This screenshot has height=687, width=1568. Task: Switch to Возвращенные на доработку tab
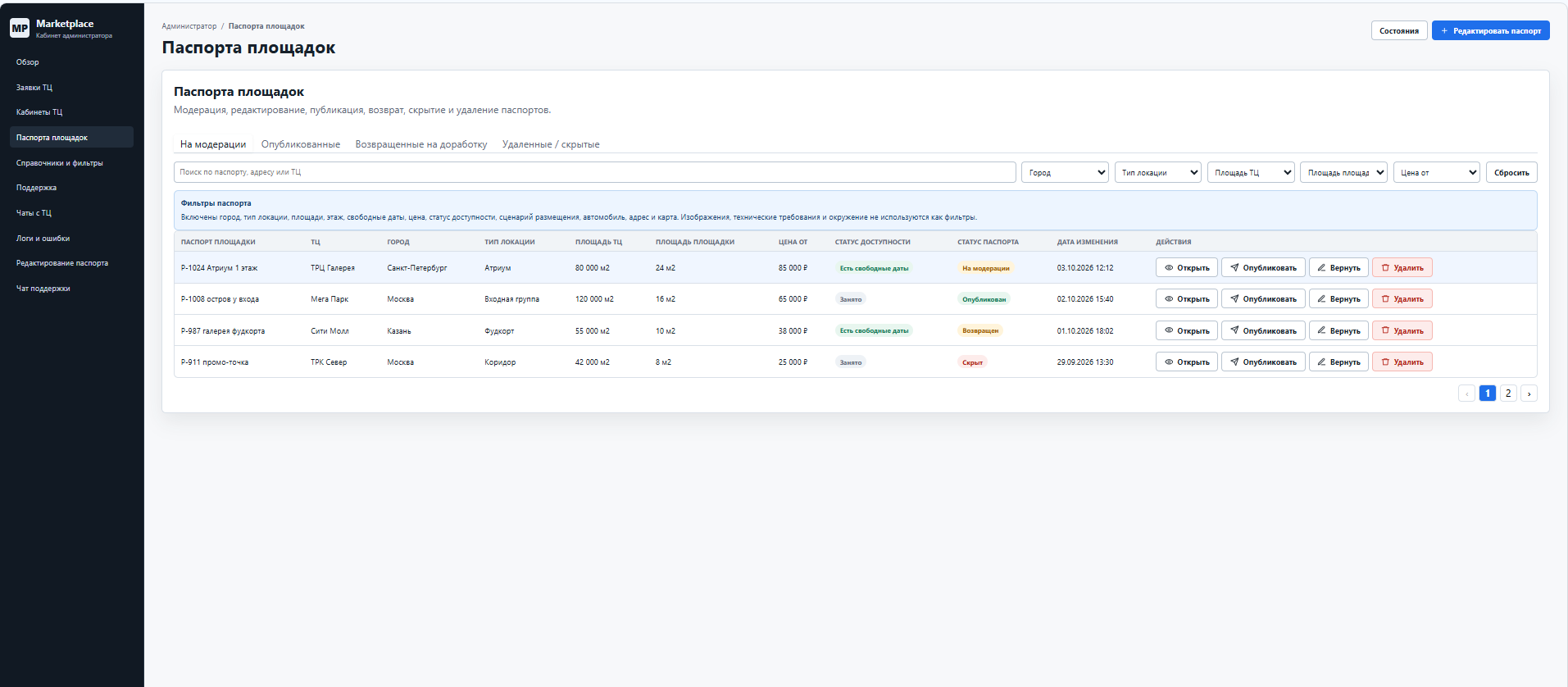[x=421, y=144]
